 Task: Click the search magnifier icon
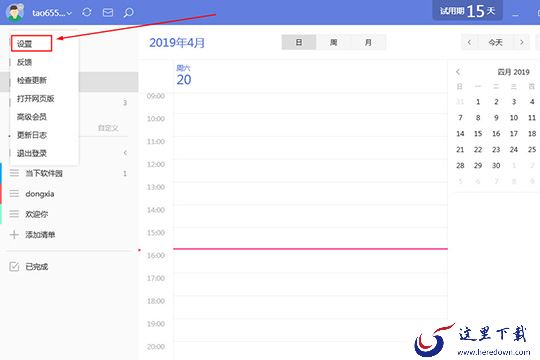(x=128, y=13)
